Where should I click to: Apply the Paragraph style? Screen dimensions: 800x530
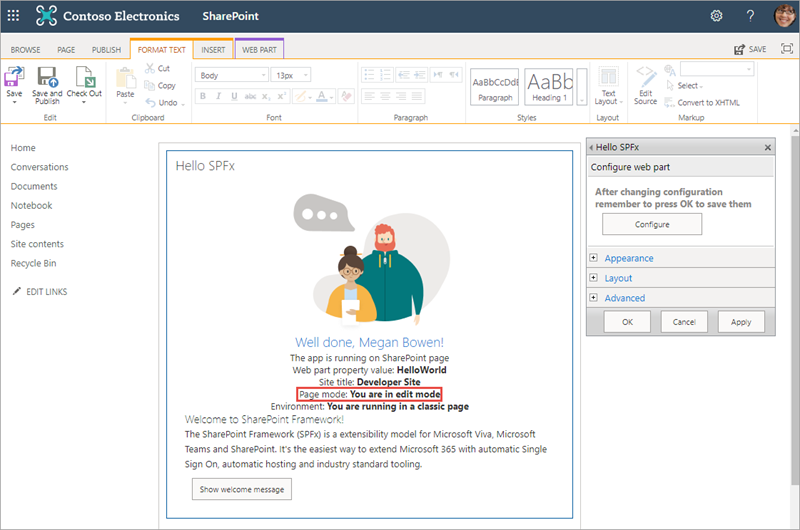tap(494, 87)
